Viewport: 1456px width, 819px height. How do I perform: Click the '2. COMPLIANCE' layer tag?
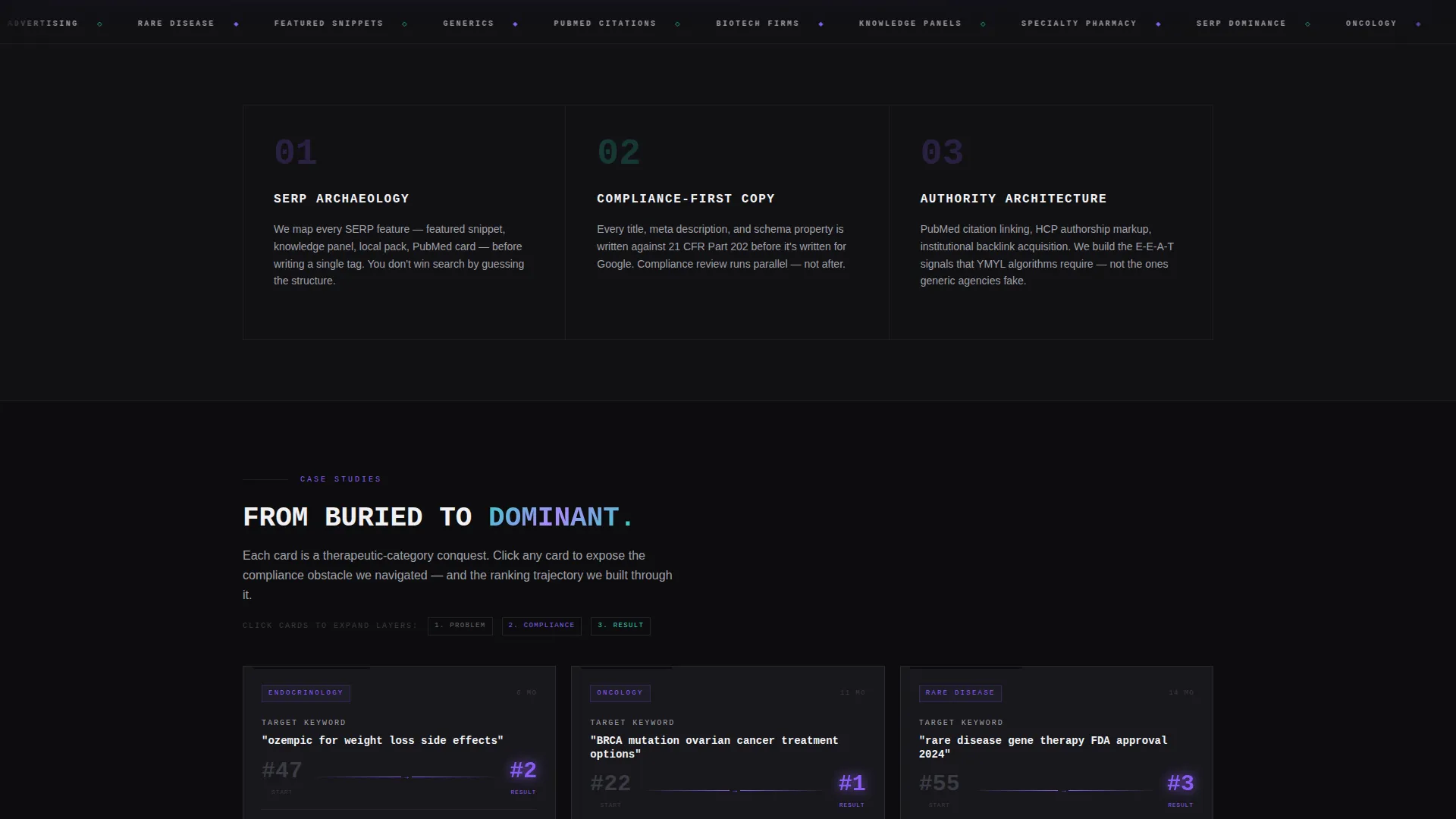541,626
